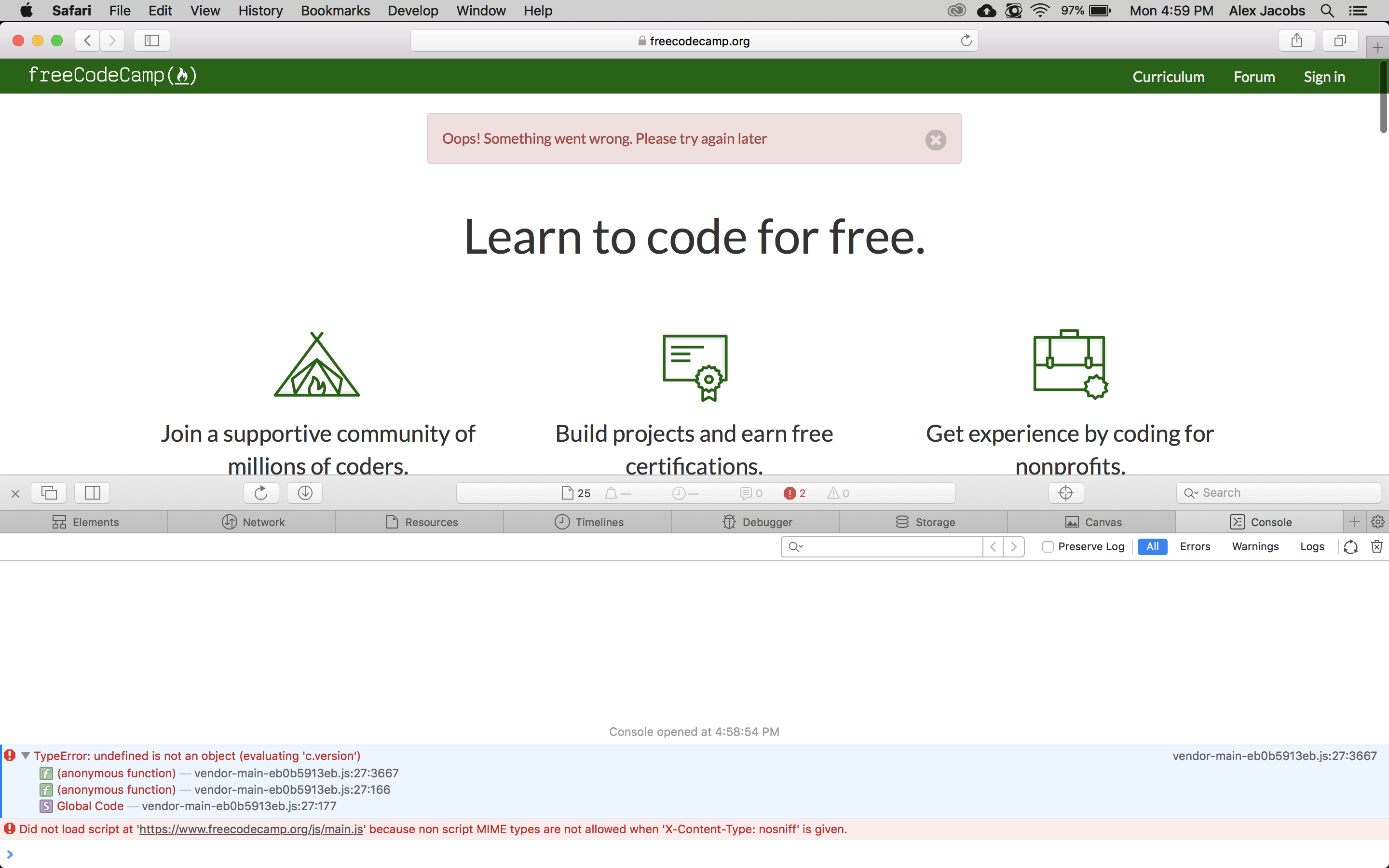Click the split-pane layout icon in inspector
Viewport: 1389px width, 868px height.
click(x=91, y=492)
